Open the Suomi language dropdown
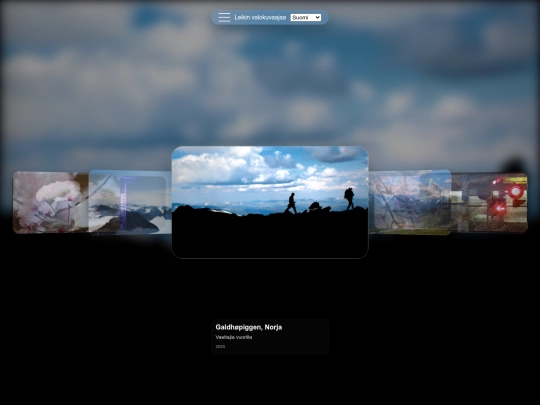This screenshot has width=540, height=405. [x=306, y=18]
